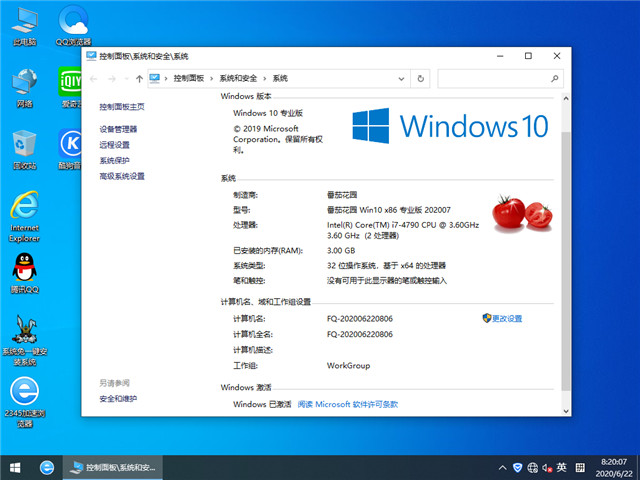
Task: Close the system window
Action: [557, 56]
